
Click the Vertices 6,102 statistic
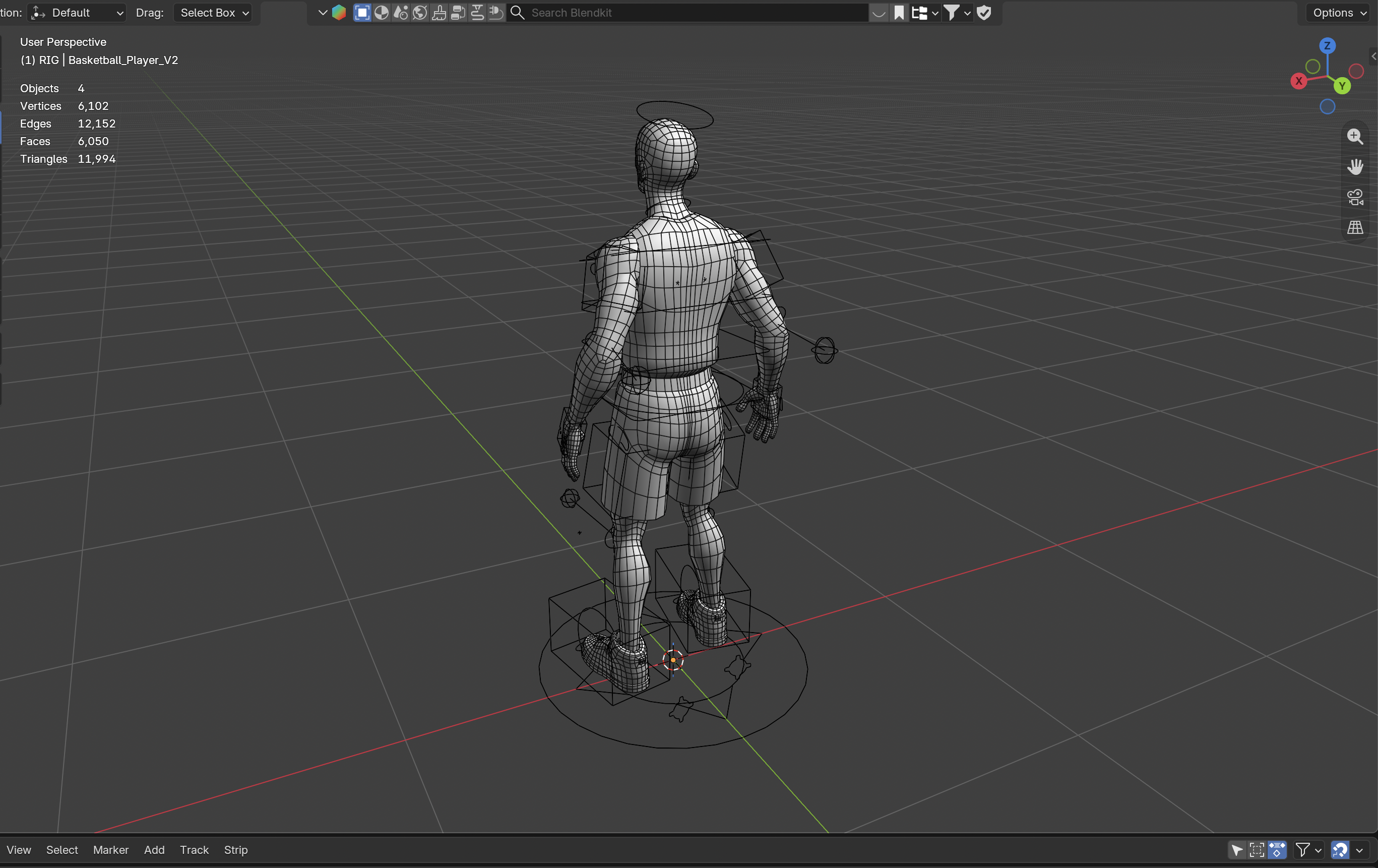(x=64, y=106)
